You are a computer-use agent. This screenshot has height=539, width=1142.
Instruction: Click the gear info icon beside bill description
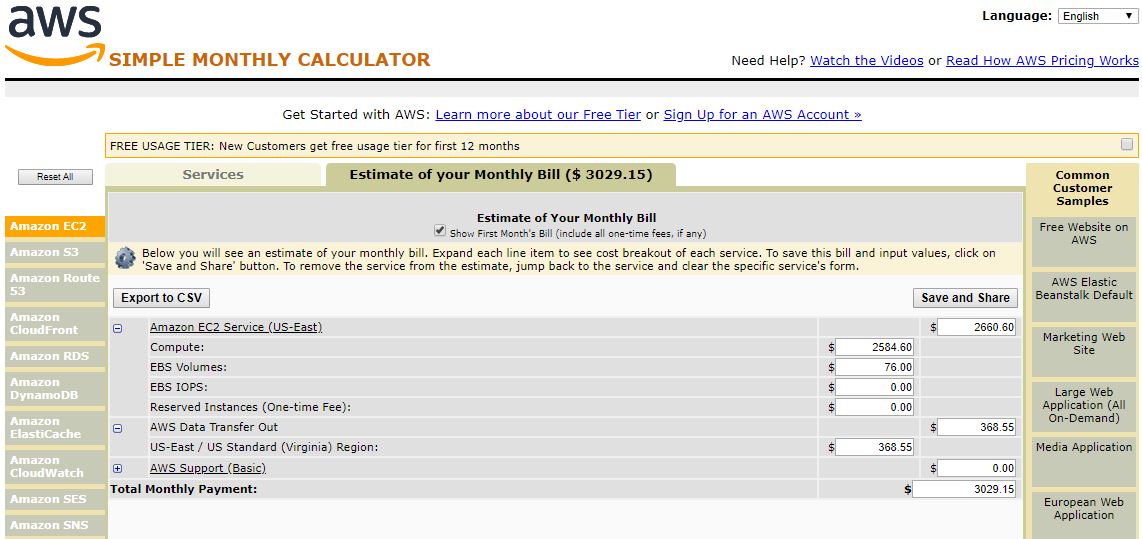point(125,257)
